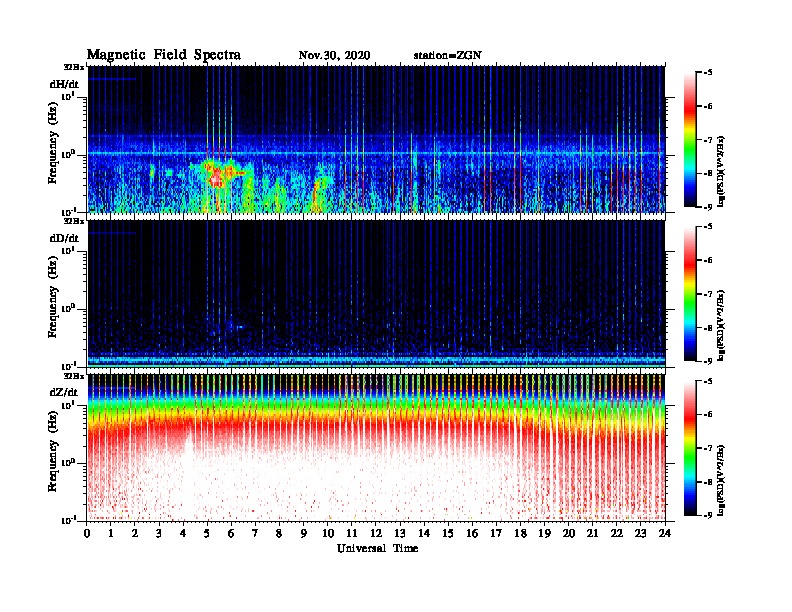Click the "dZ/dt" panel label
This screenshot has width=792, height=612.
coord(64,392)
